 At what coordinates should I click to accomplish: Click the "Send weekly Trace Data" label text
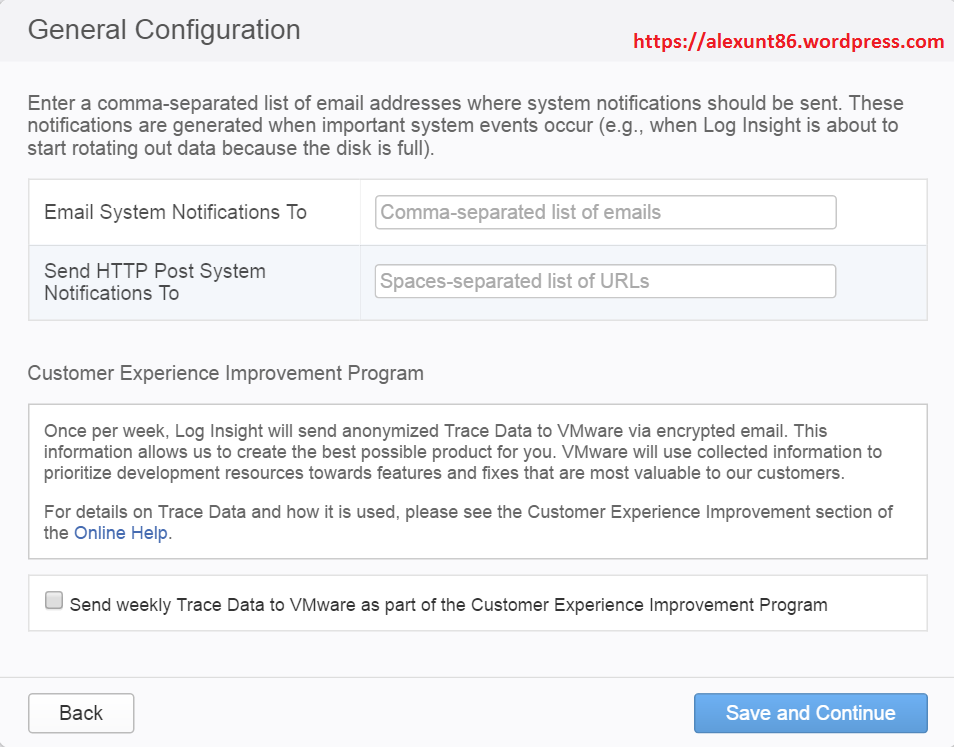coord(448,604)
